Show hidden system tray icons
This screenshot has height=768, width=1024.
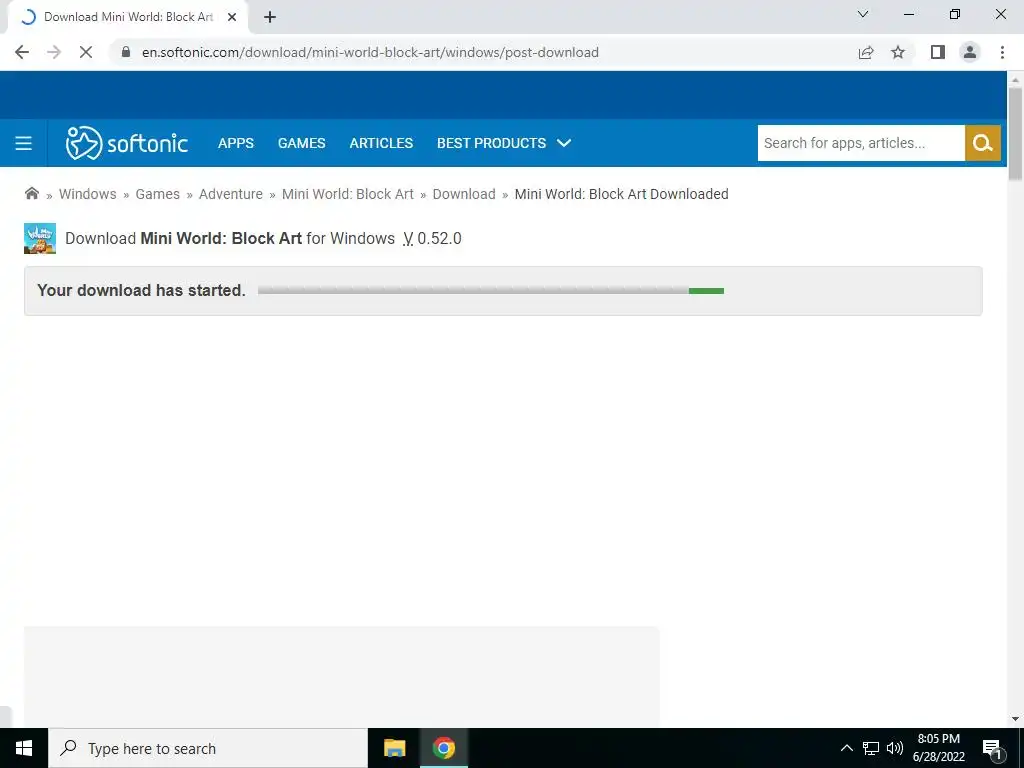(846, 748)
